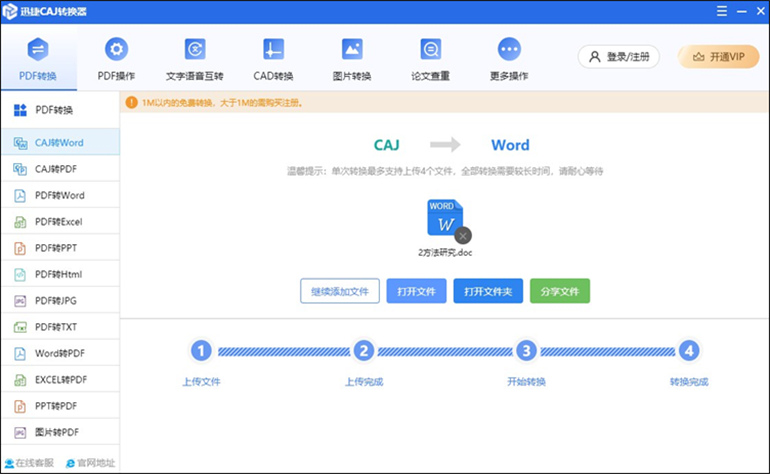Image resolution: width=770 pixels, height=474 pixels.
Task: Click the 图片转PDF sidebar icon
Action: pyautogui.click(x=20, y=432)
